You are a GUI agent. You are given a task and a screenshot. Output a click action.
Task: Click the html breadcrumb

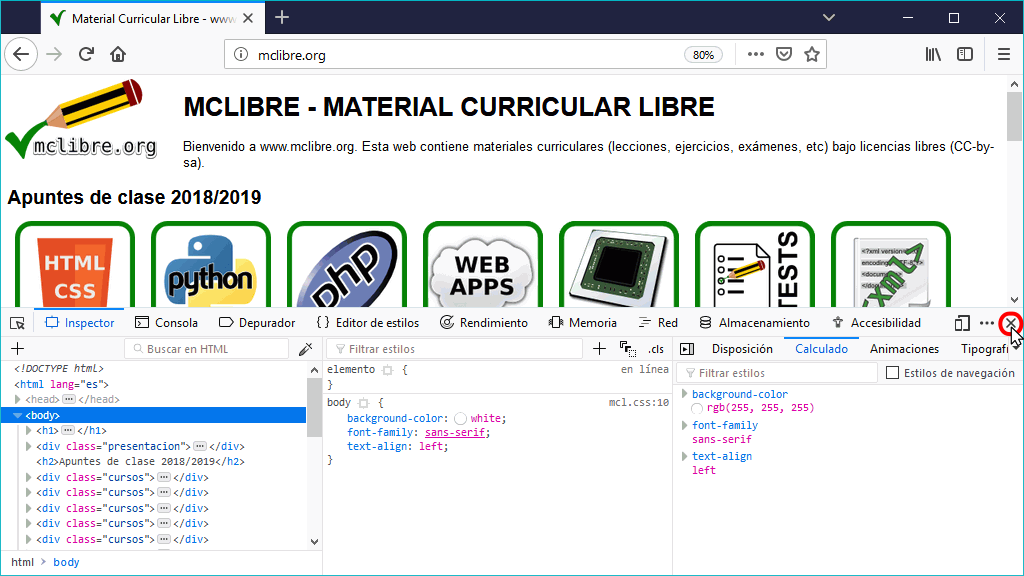click(x=22, y=562)
